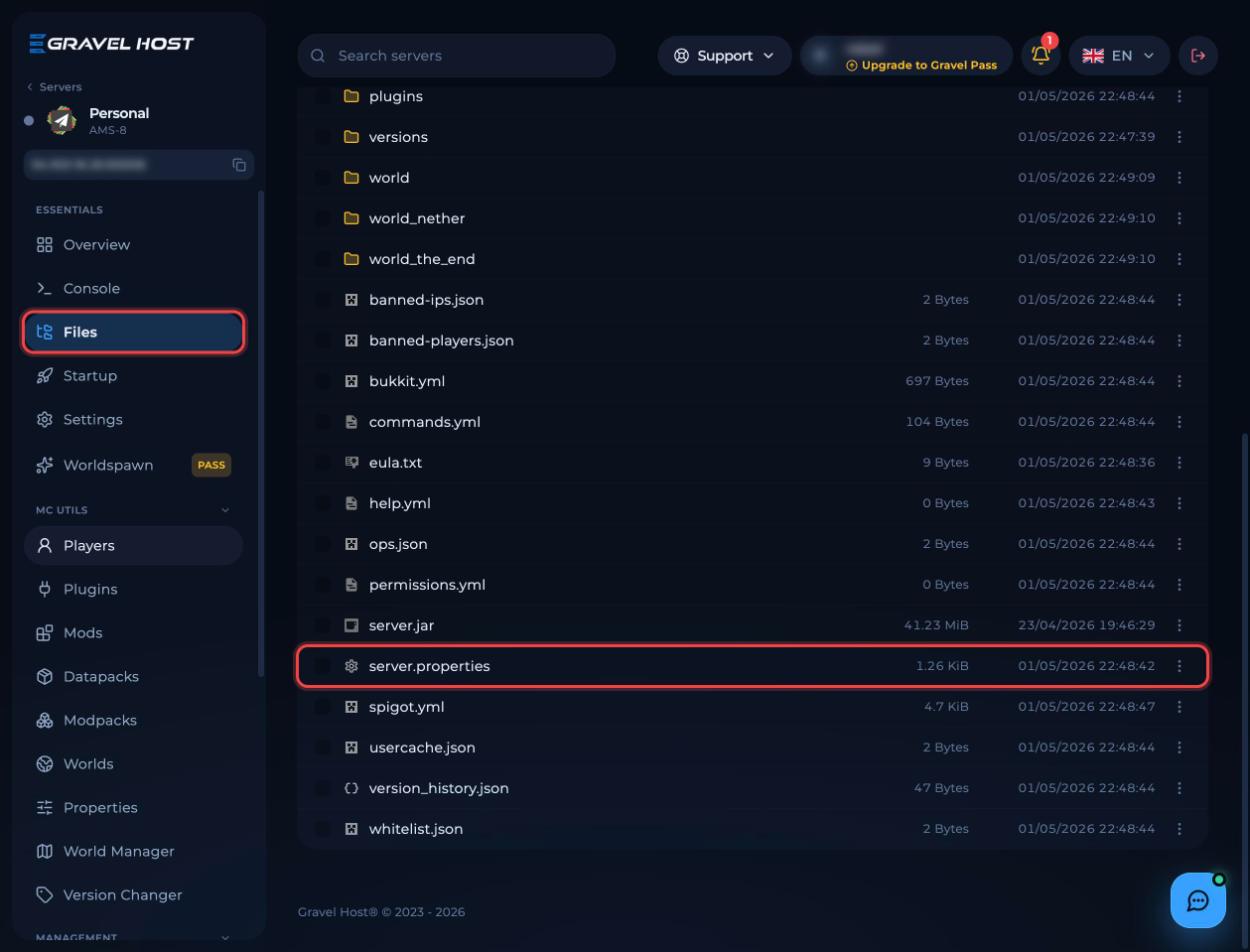This screenshot has height=952, width=1250.
Task: Collapse the MC UTILS section
Action: point(225,510)
